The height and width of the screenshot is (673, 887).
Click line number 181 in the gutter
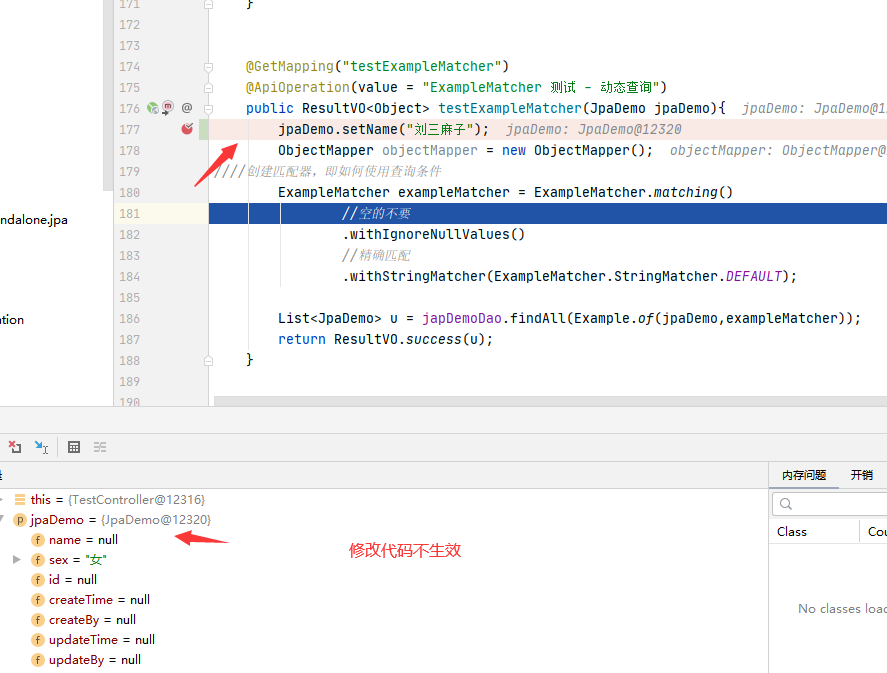click(130, 214)
